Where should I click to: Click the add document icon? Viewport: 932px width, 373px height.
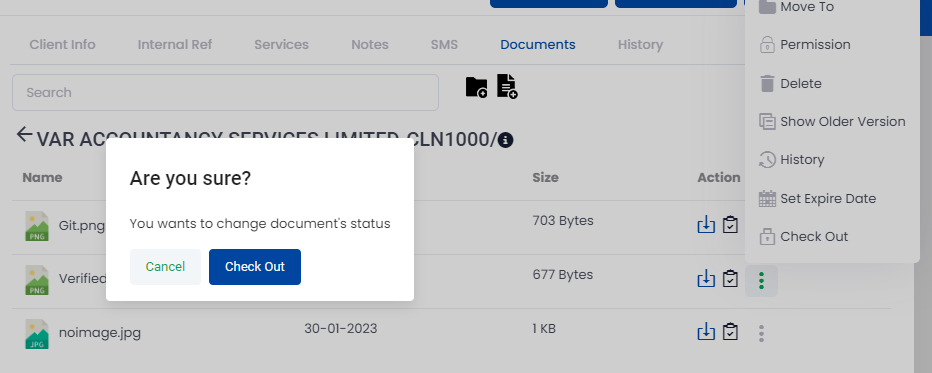point(507,87)
